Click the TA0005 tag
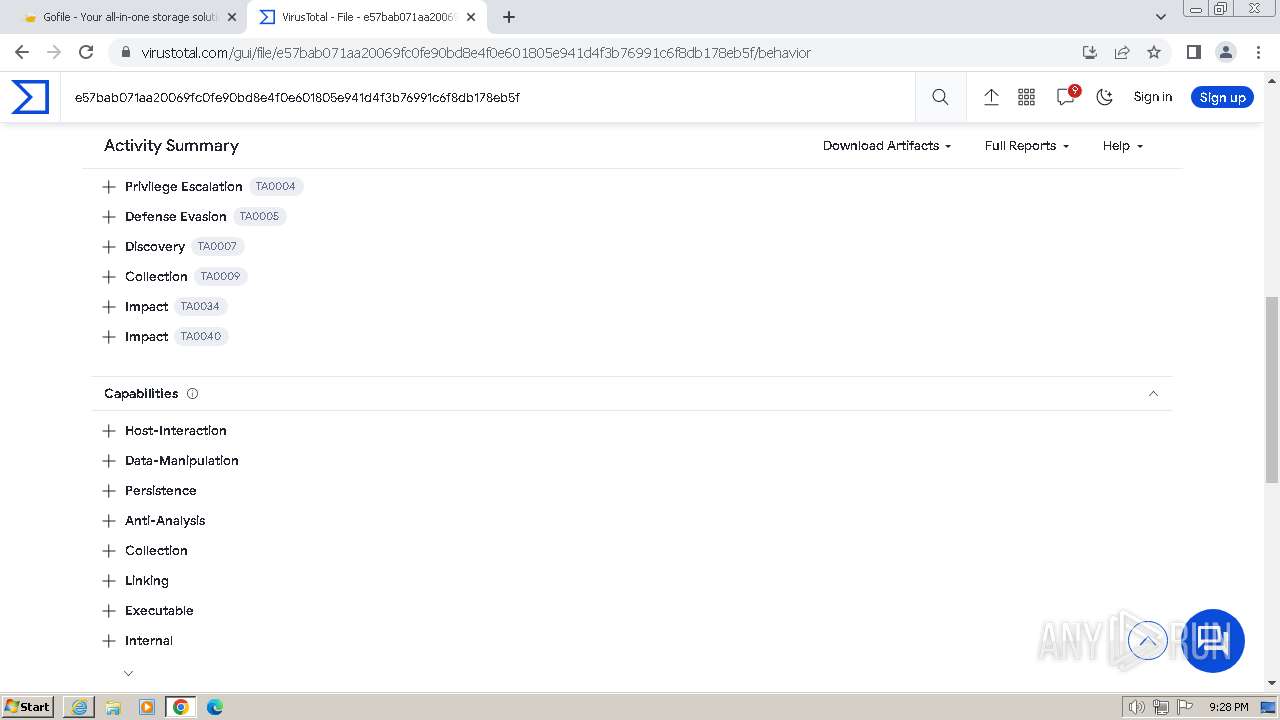The image size is (1280, 720). point(259,216)
